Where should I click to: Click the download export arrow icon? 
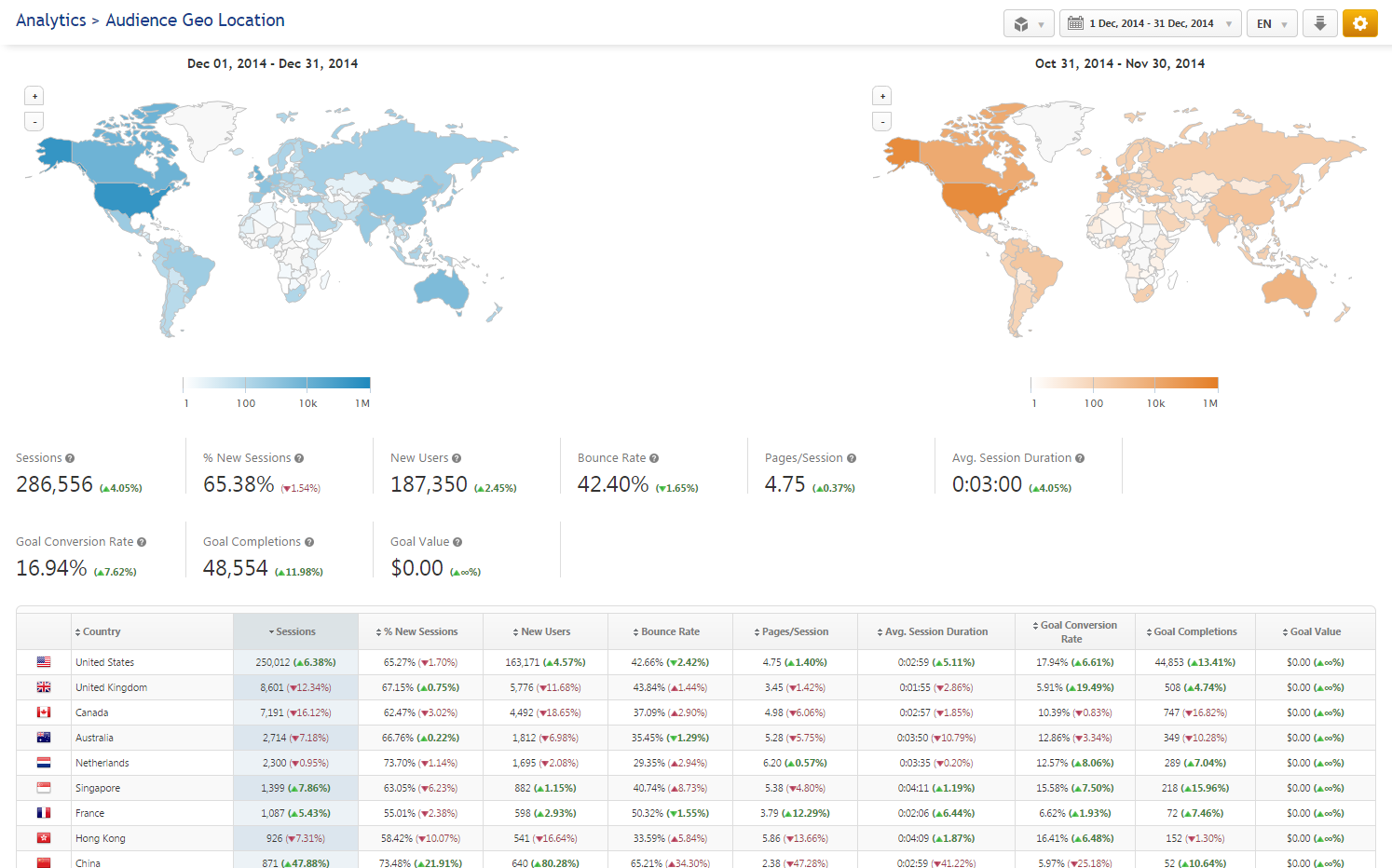pyautogui.click(x=1319, y=23)
